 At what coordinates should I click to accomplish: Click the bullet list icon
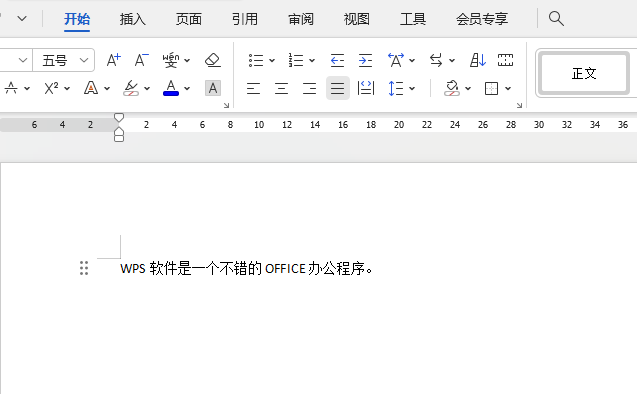[256, 60]
